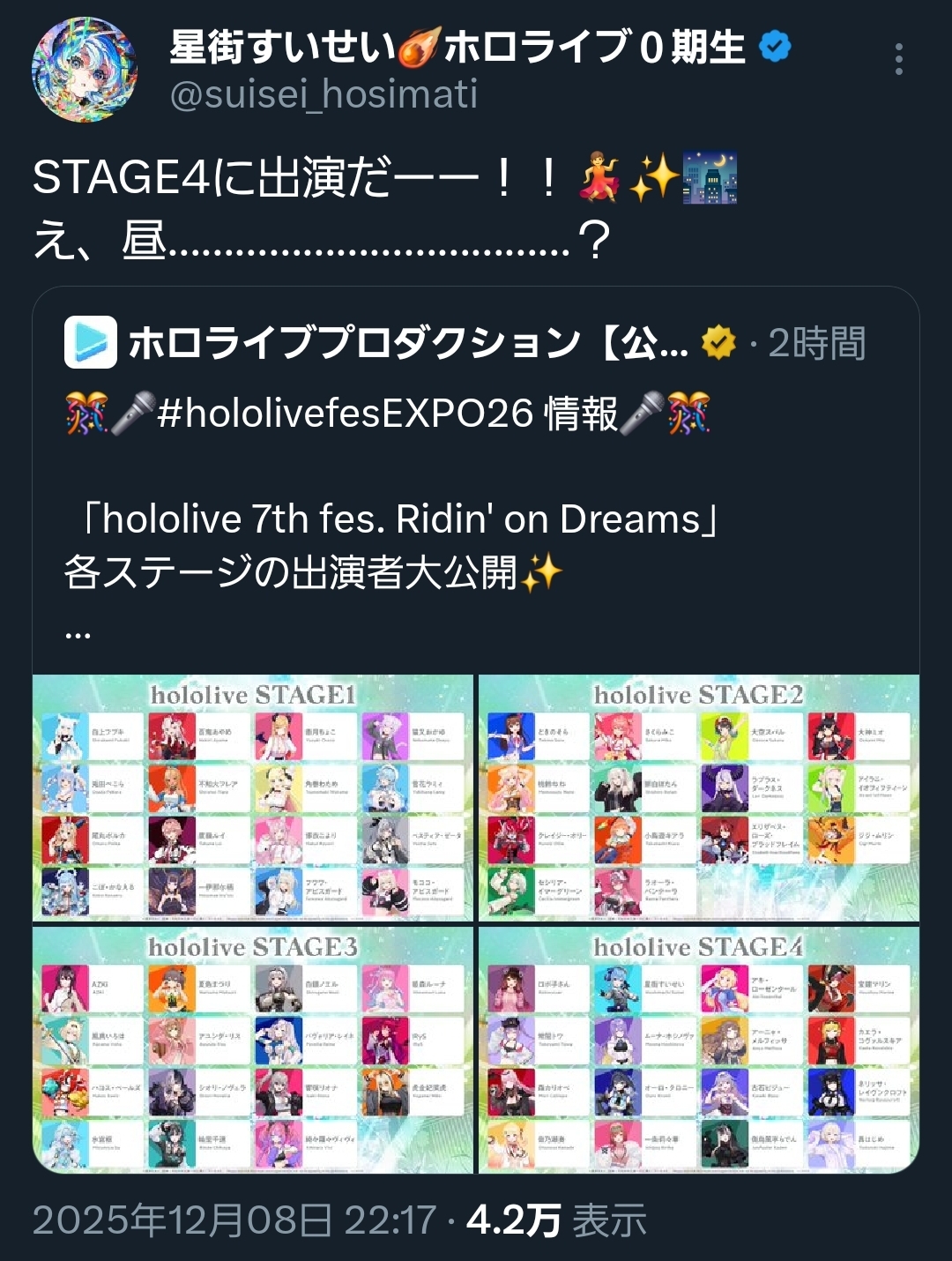This screenshot has width=952, height=1261.
Task: Open the hololive STAGE1 lineup image
Action: click(x=253, y=798)
